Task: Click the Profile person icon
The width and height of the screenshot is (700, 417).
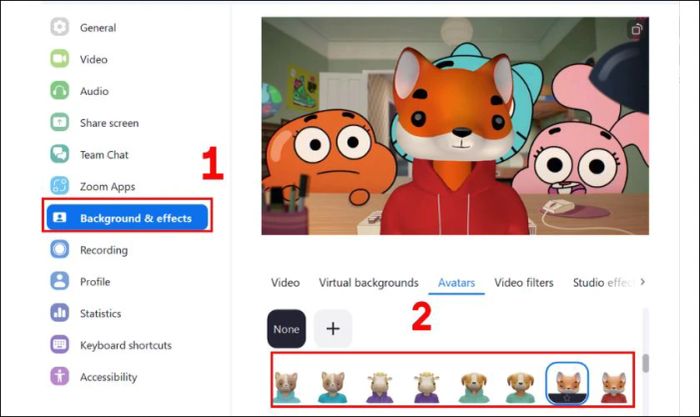Action: [59, 281]
